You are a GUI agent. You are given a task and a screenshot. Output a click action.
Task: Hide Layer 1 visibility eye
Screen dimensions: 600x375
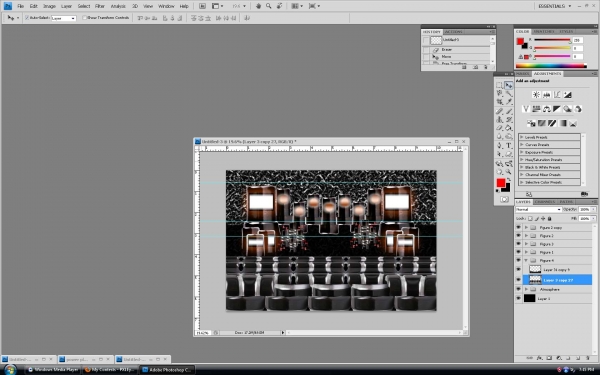pyautogui.click(x=518, y=298)
